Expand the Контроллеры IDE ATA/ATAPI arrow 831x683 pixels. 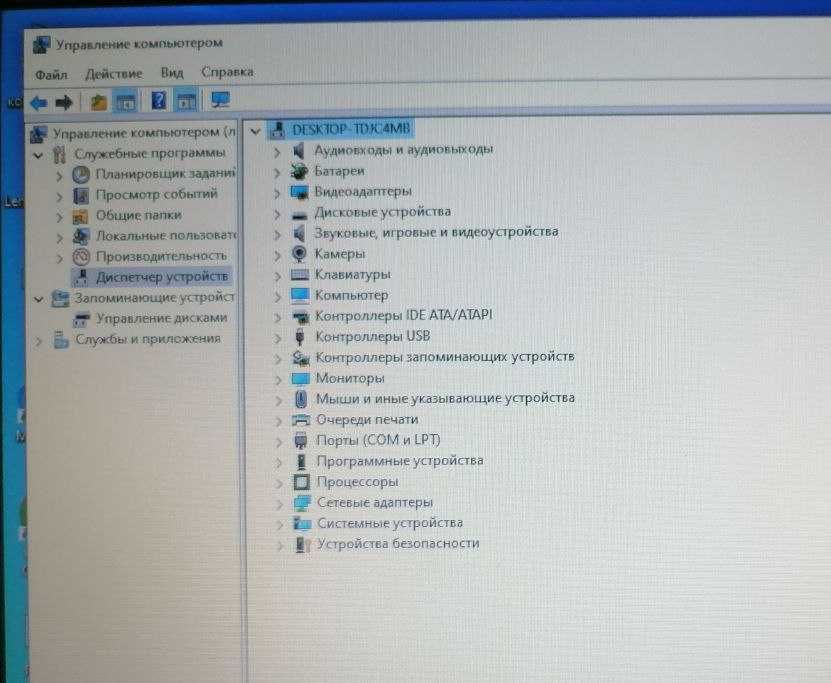click(x=277, y=318)
